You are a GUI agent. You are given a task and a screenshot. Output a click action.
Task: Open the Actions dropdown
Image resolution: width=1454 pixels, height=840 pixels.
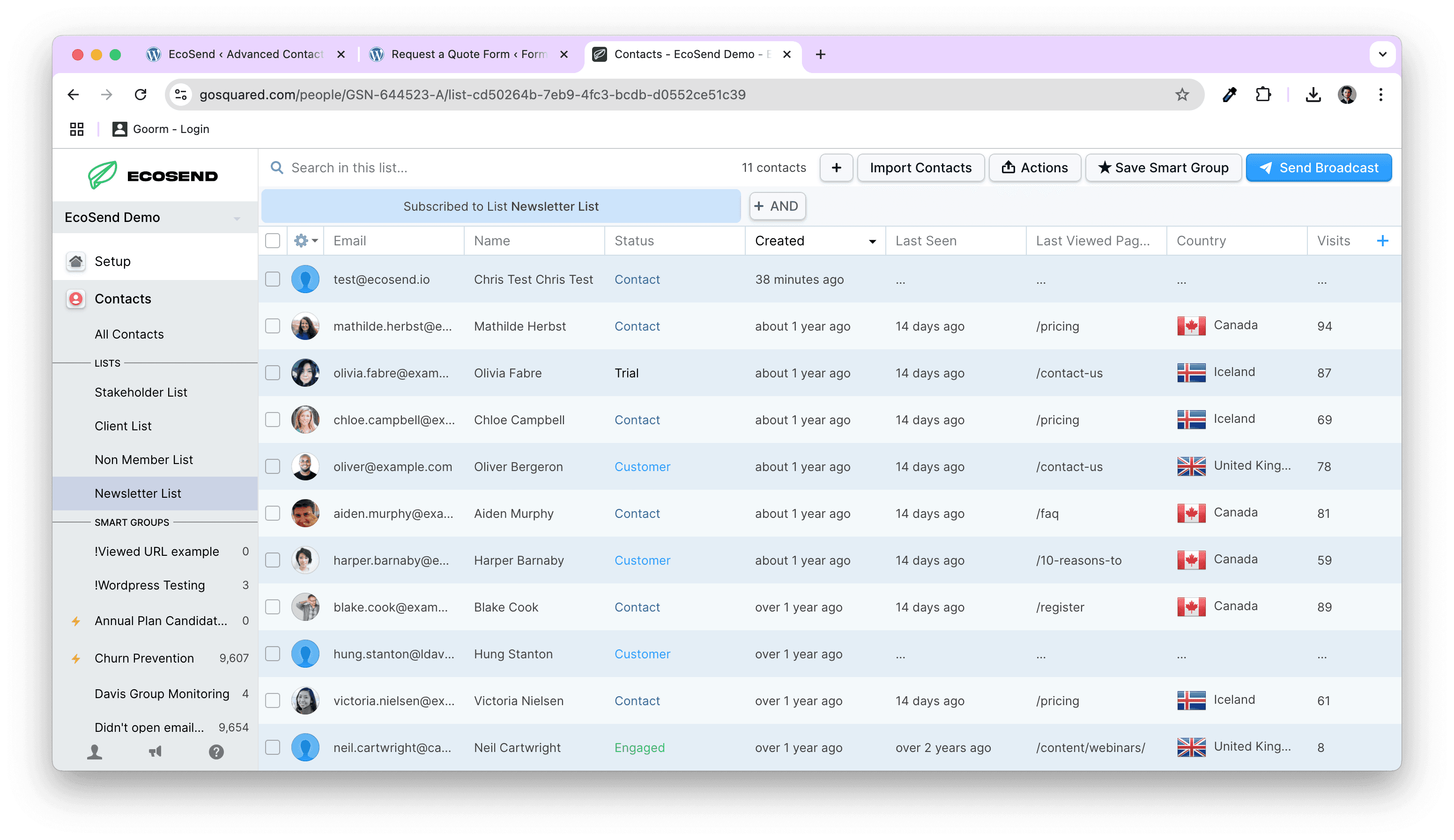[x=1035, y=168]
